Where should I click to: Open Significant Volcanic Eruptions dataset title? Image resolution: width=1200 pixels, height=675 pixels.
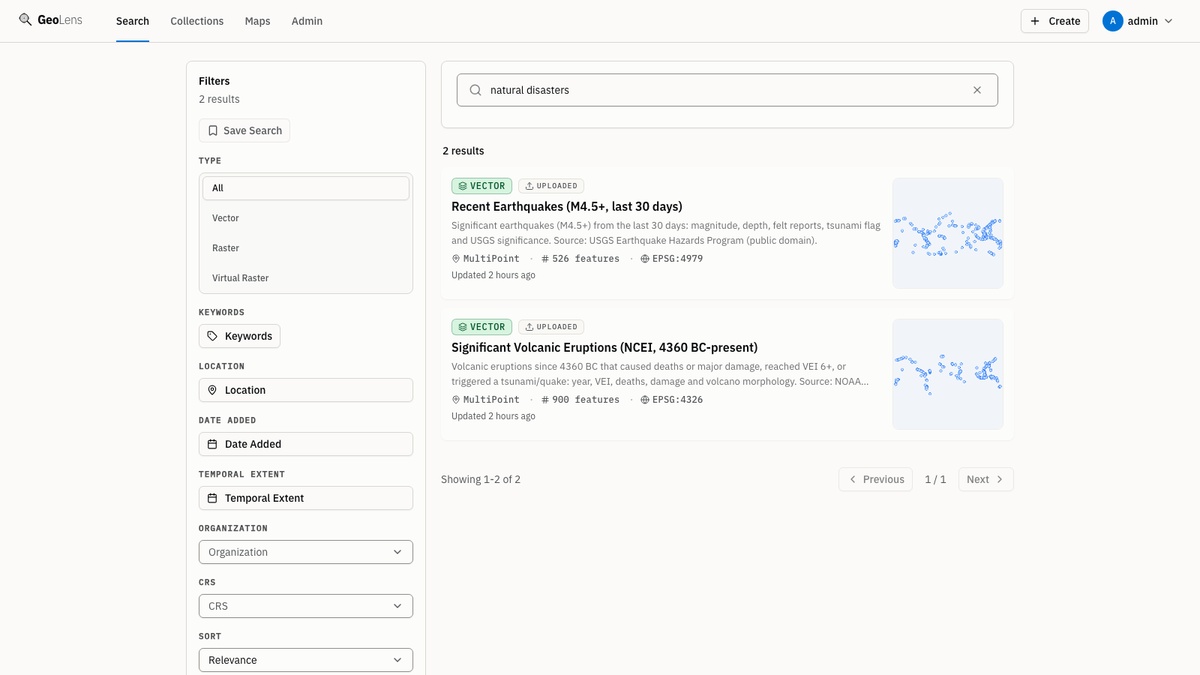(604, 347)
